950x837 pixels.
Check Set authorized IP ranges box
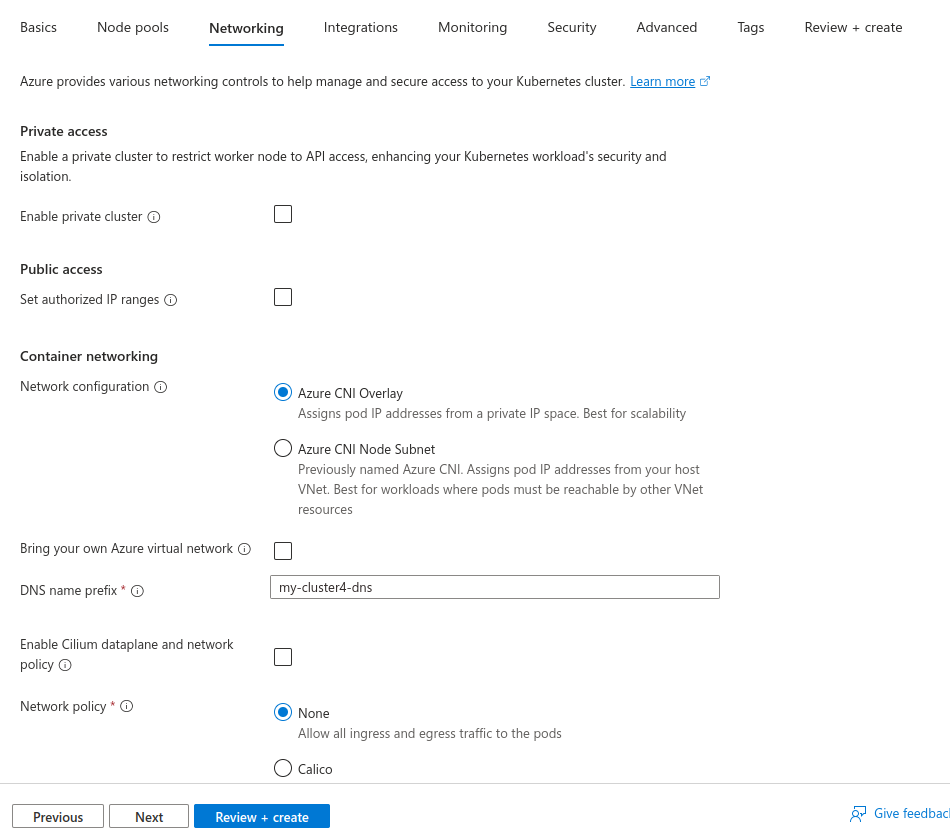coord(283,297)
